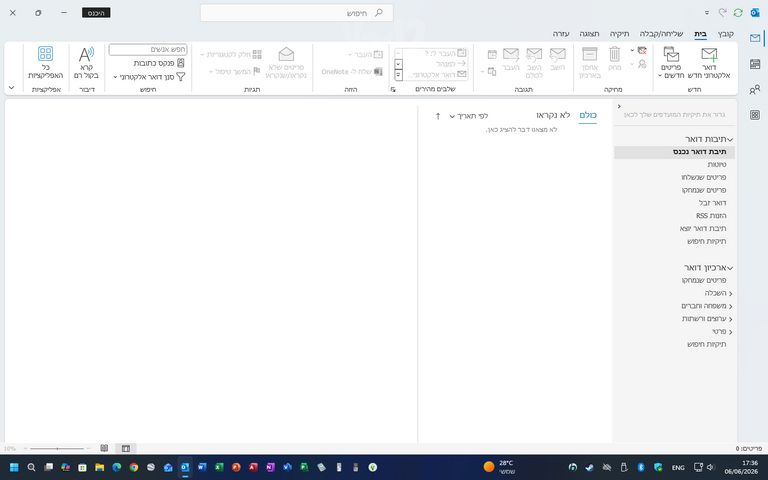Show Unread (לא נקראו) messages filter
Image resolution: width=768 pixels, height=480 pixels.
tap(553, 115)
